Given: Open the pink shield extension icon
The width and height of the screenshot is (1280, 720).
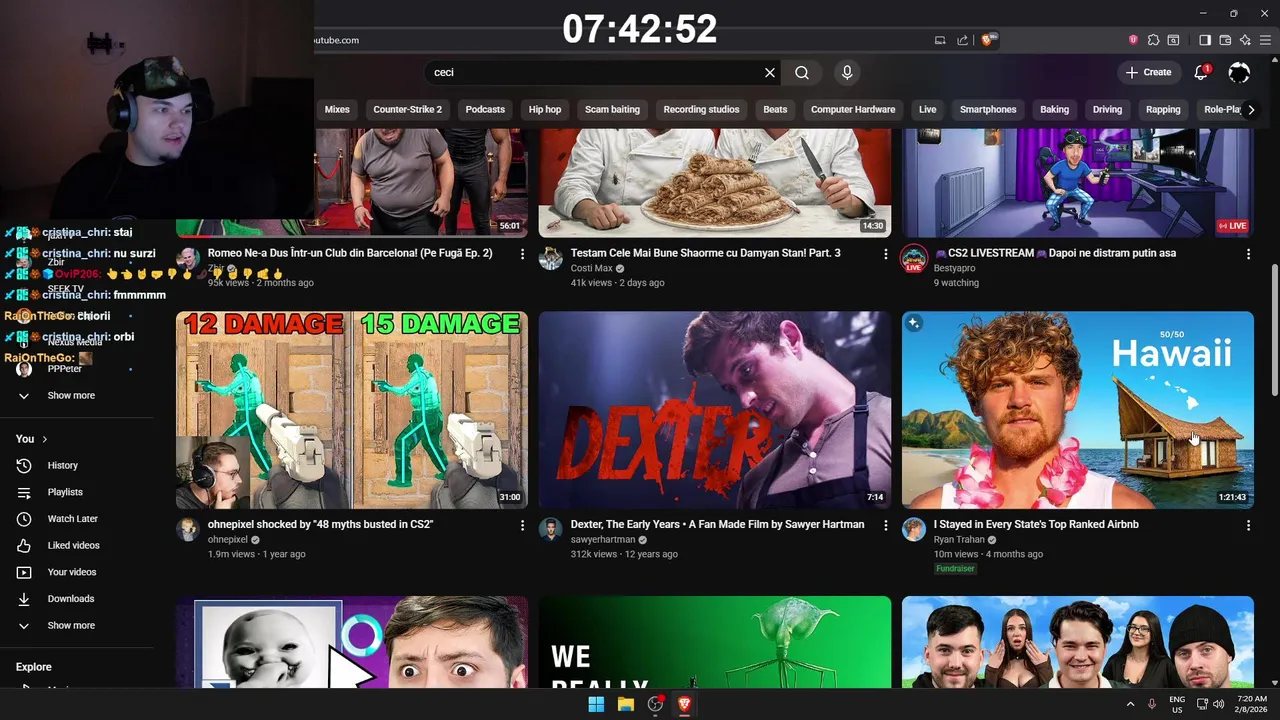Looking at the screenshot, I should tap(1133, 40).
